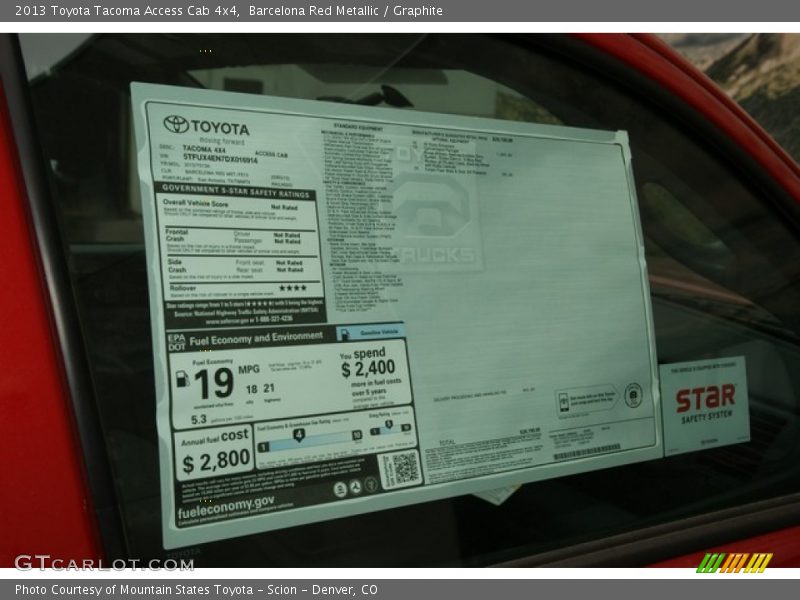Viewport: 800px width, 600px height.
Task: Click the 'Side Crash' rating row label
Action: [x=177, y=266]
